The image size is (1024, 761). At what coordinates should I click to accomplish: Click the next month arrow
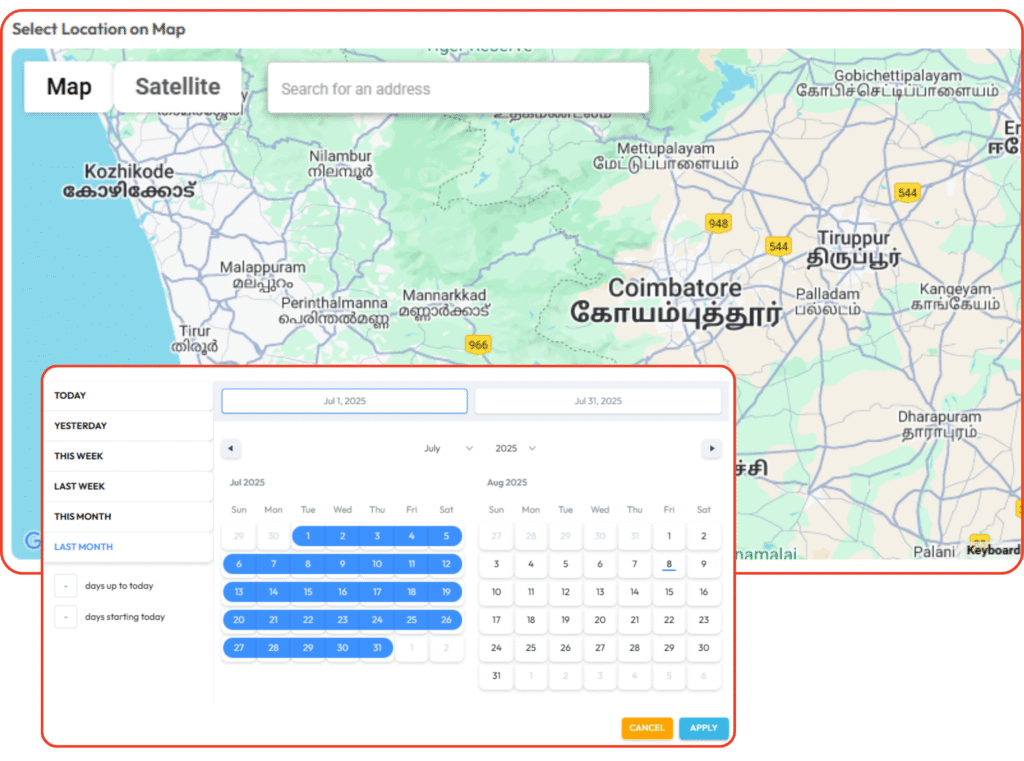[711, 449]
